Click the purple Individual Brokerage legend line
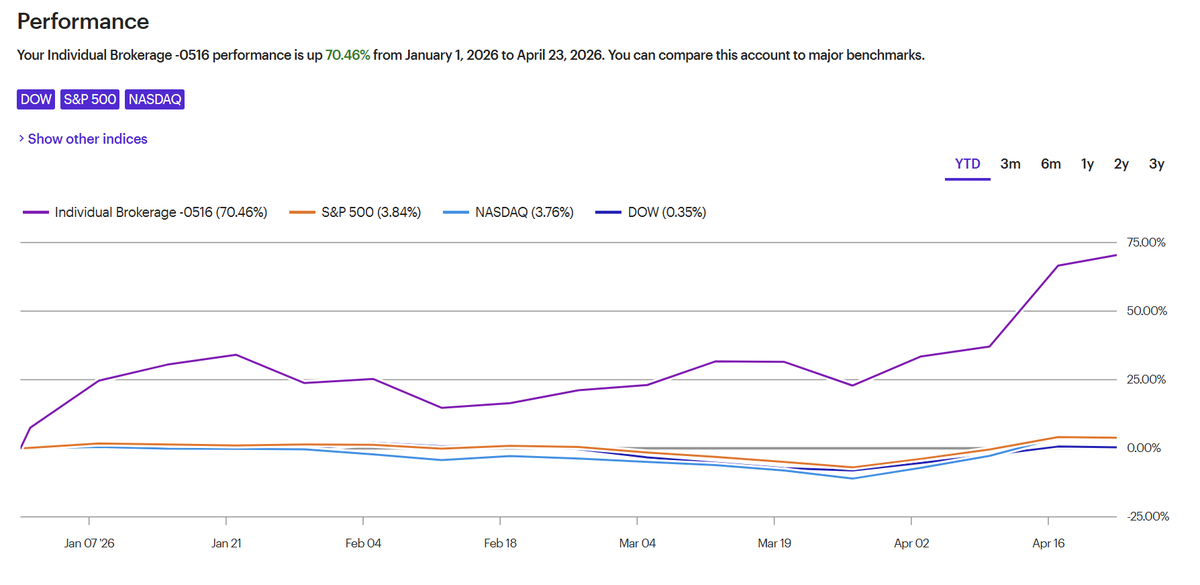1200x585 pixels. point(35,212)
